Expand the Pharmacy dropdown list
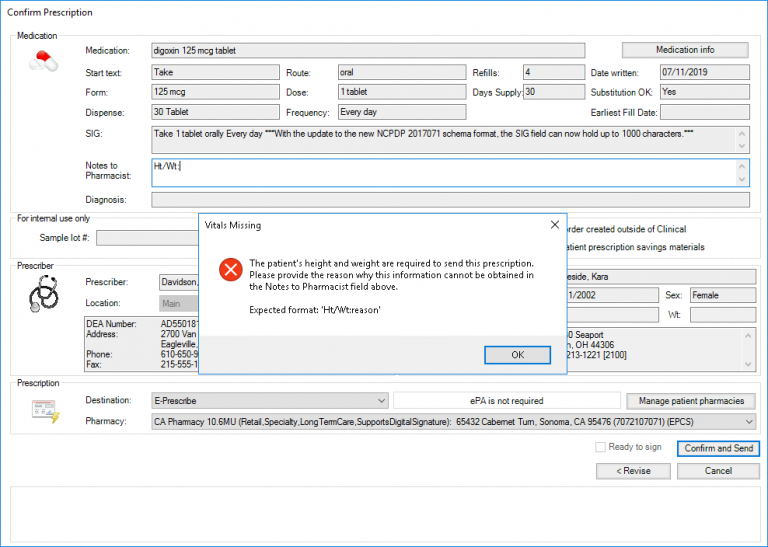The height and width of the screenshot is (547, 768). point(749,422)
